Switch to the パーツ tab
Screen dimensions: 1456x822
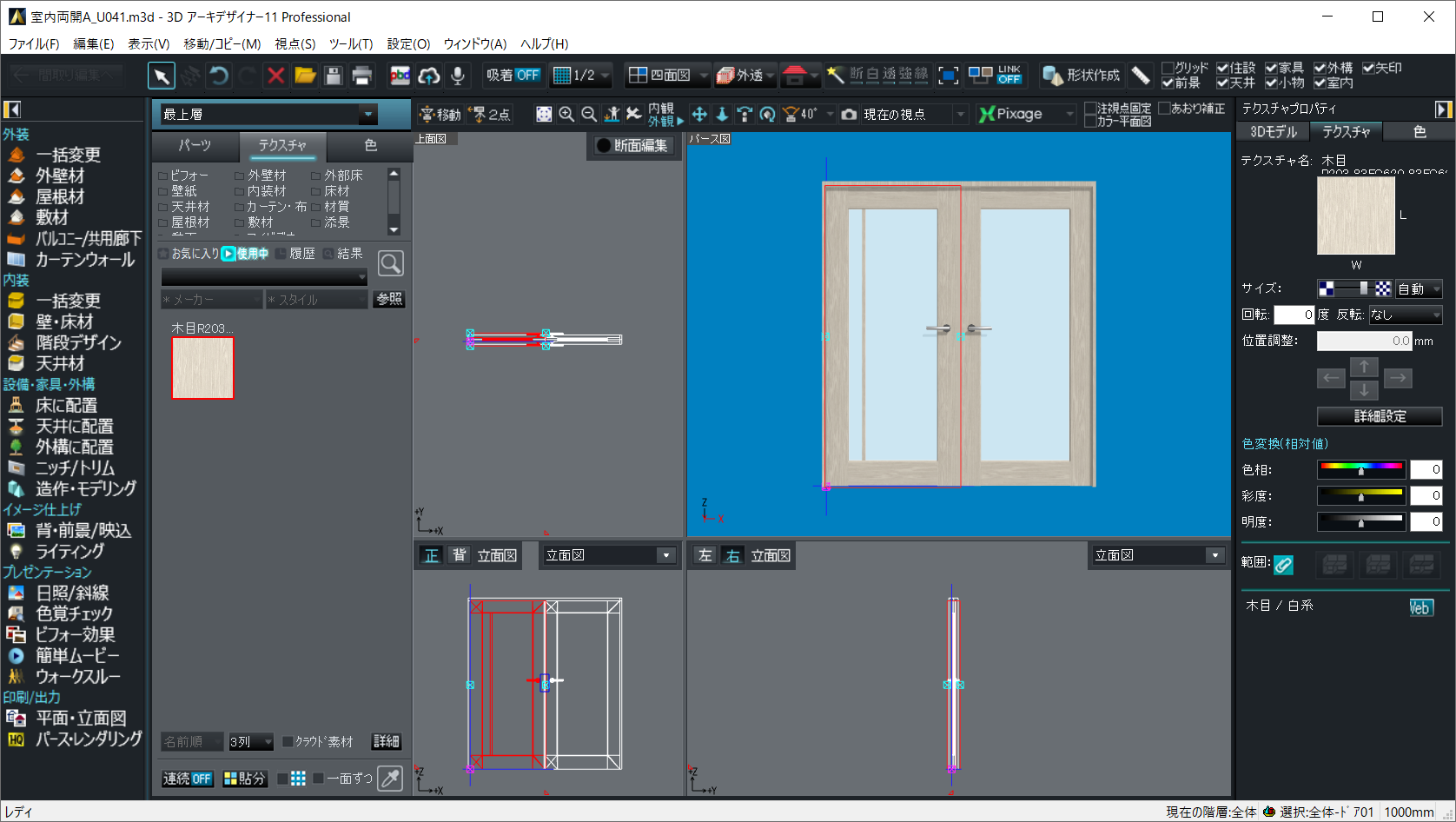[195, 145]
